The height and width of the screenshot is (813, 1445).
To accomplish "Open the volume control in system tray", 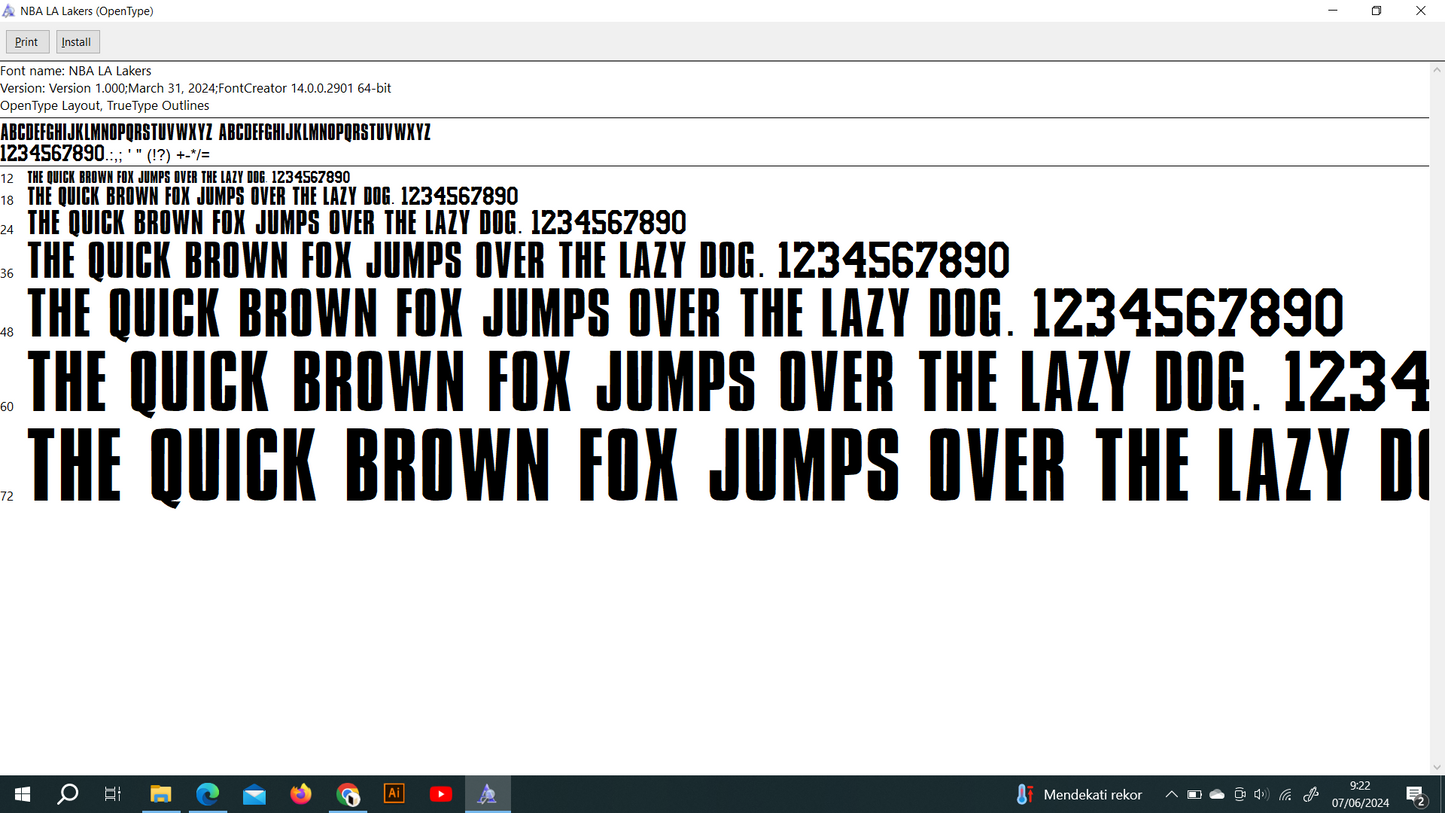I will [x=1261, y=794].
